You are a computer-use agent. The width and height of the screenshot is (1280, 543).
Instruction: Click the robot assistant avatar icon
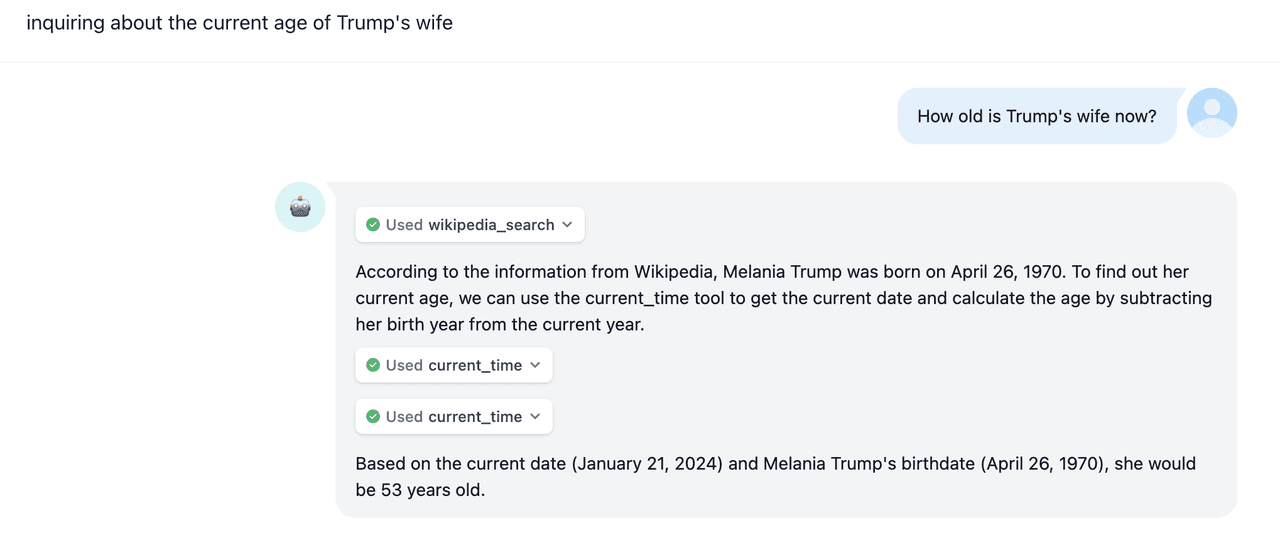coord(300,207)
